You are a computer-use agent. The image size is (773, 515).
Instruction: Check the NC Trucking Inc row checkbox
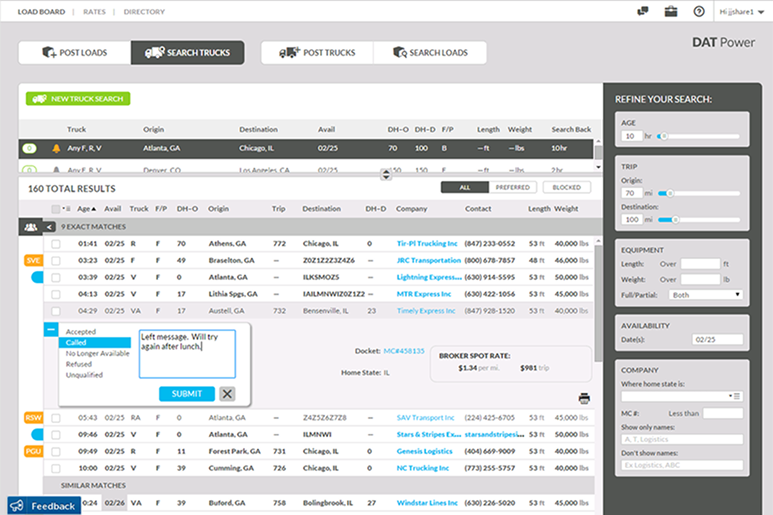coord(56,468)
